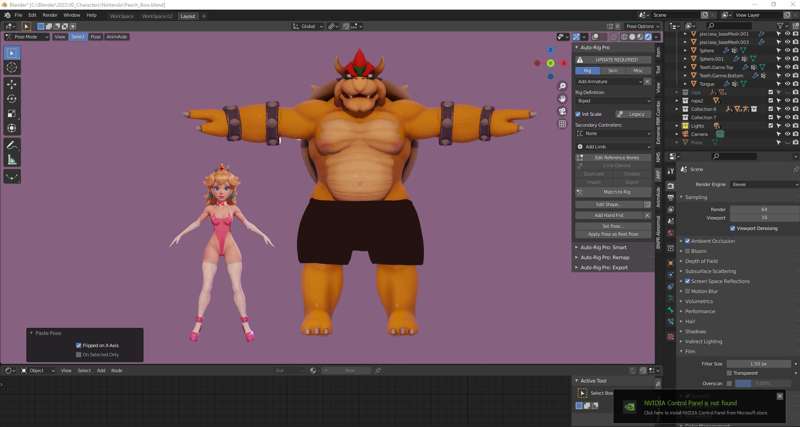Toggle Ambient Occlusion checkbox

point(687,241)
